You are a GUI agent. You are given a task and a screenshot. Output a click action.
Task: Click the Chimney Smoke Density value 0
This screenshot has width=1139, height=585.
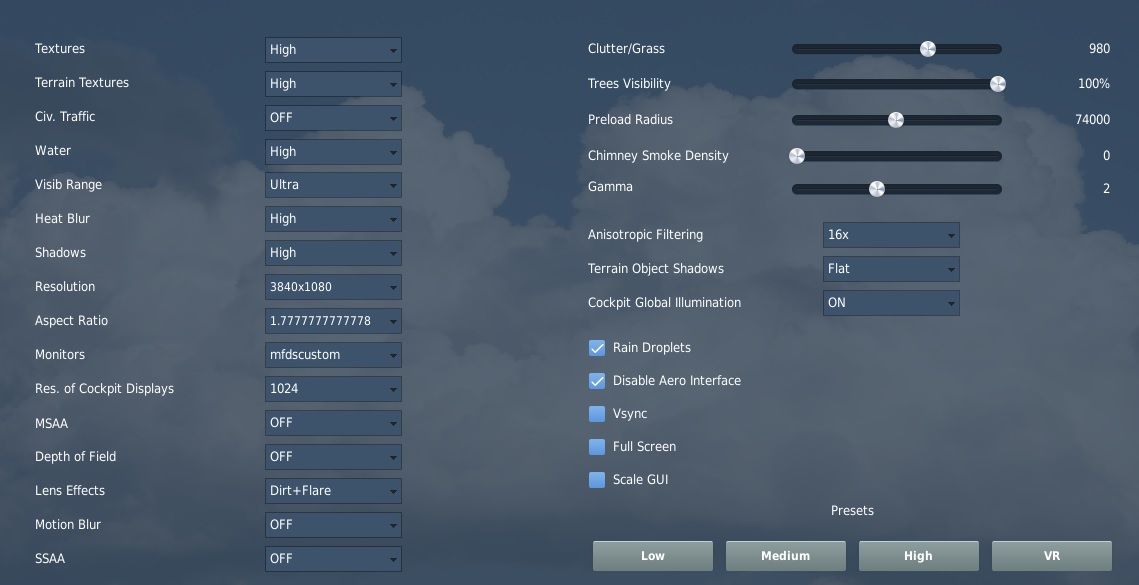[1106, 156]
